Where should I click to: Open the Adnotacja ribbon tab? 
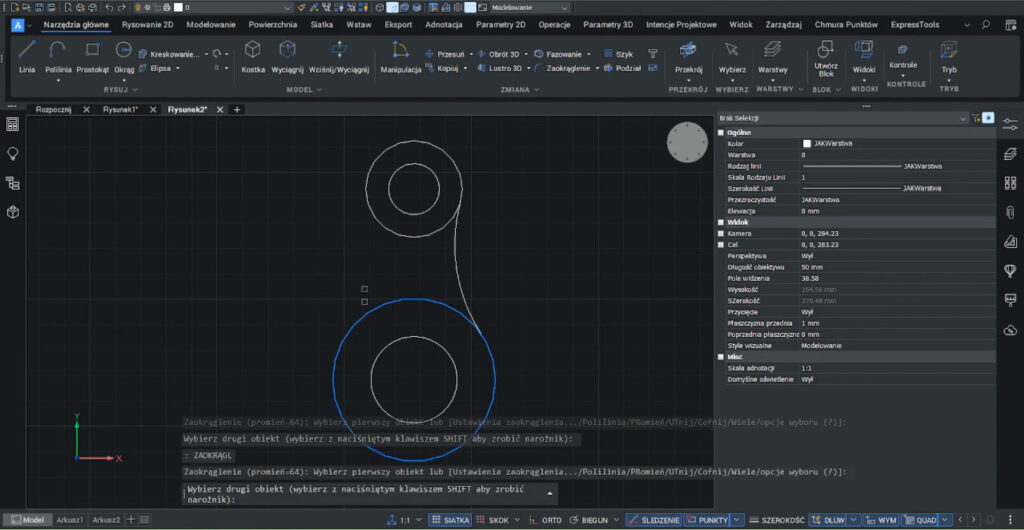tap(444, 25)
